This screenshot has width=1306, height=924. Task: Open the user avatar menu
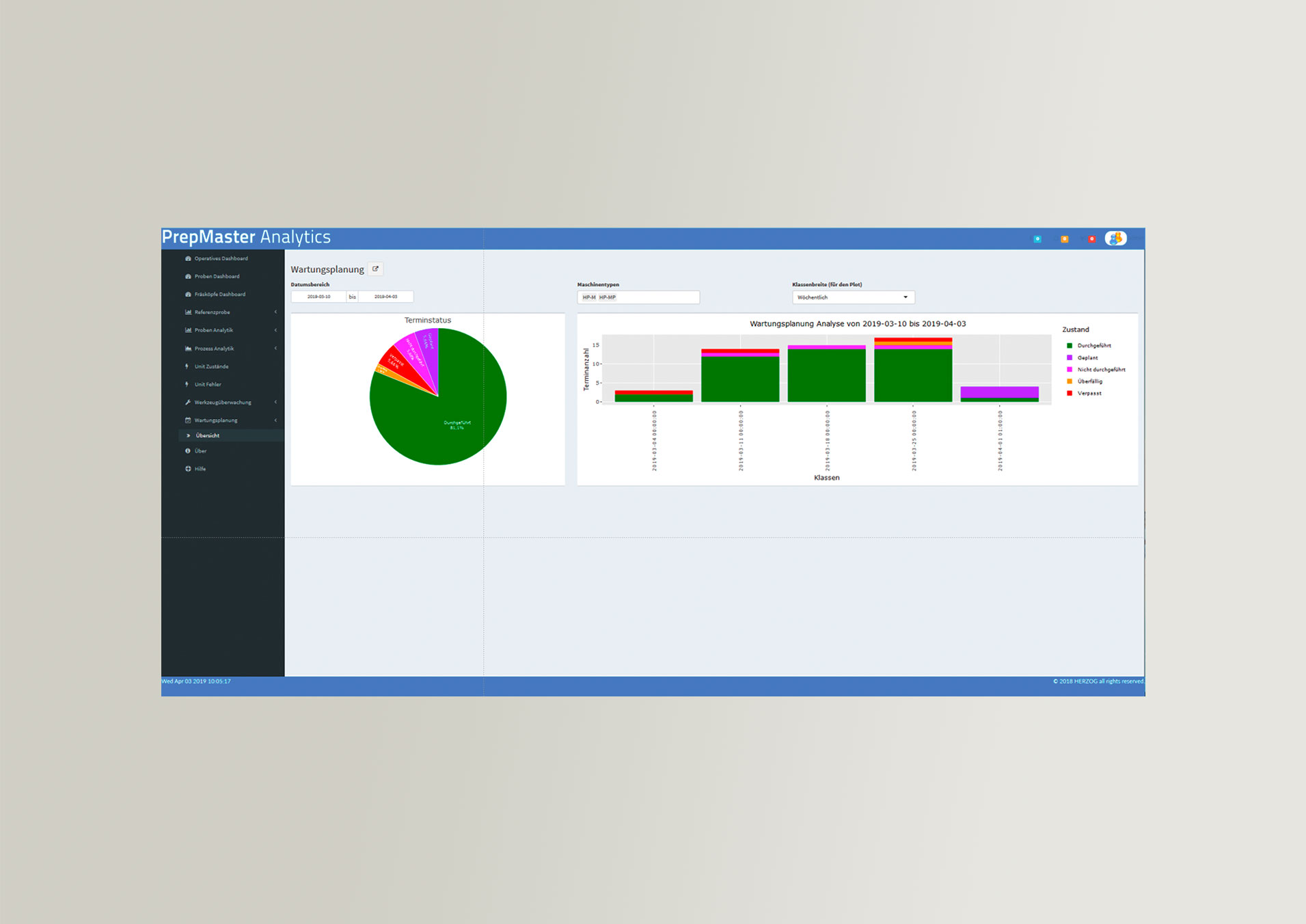[x=1115, y=239]
